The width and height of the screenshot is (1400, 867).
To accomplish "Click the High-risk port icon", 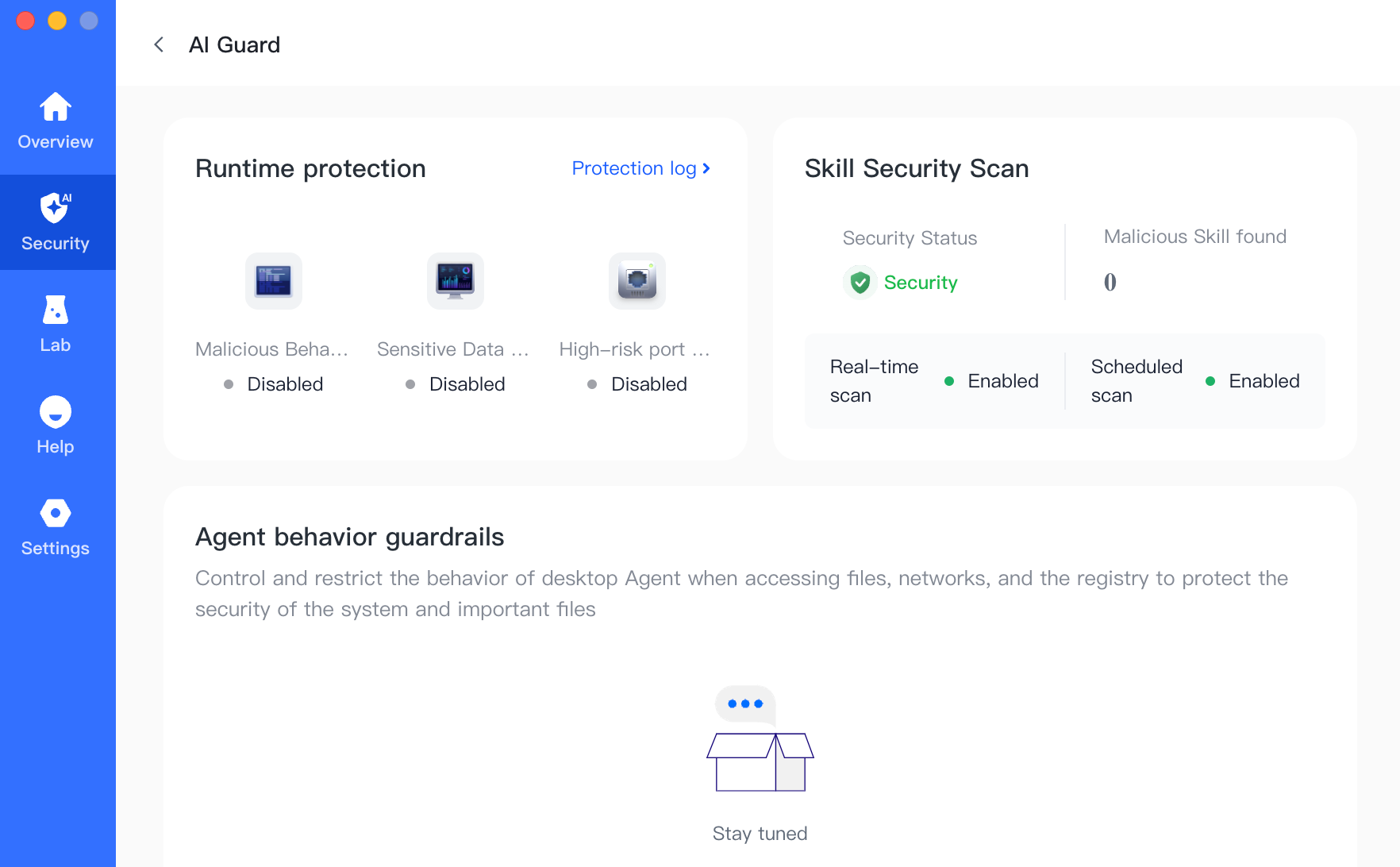I will pyautogui.click(x=637, y=281).
